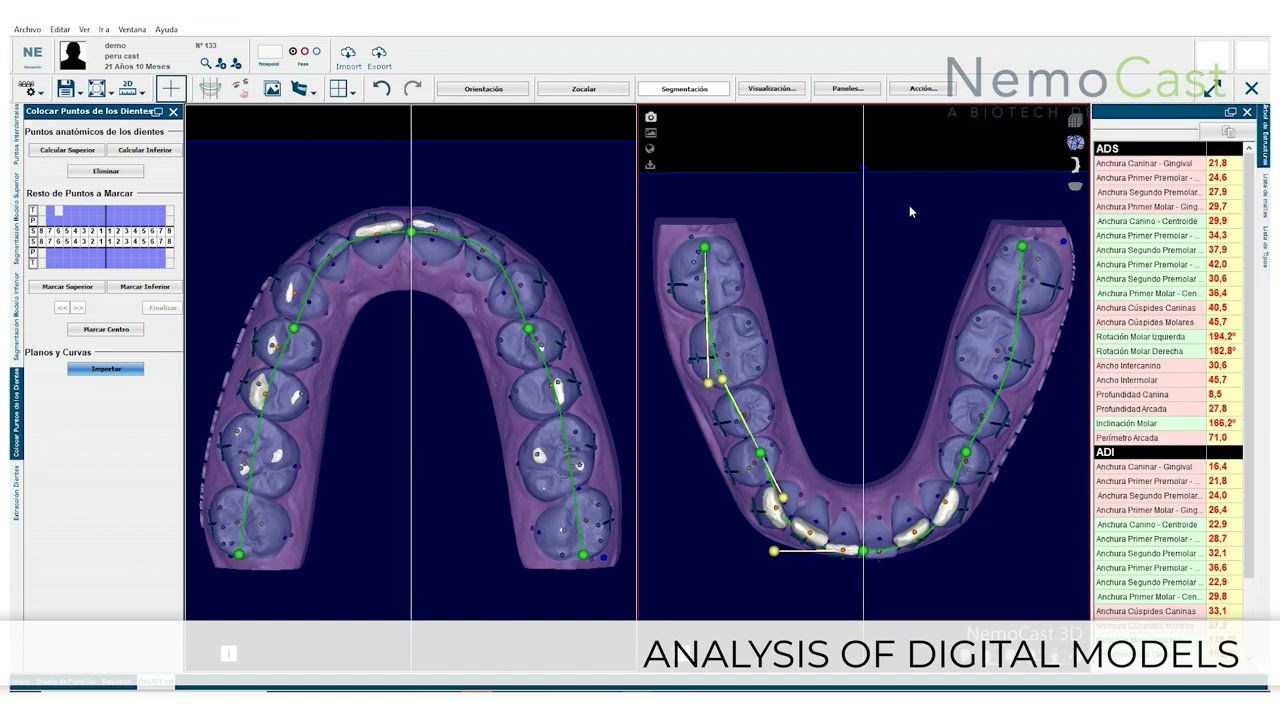The image size is (1280, 720).
Task: Undock the Colocar Puntos panel
Action: pos(158,112)
